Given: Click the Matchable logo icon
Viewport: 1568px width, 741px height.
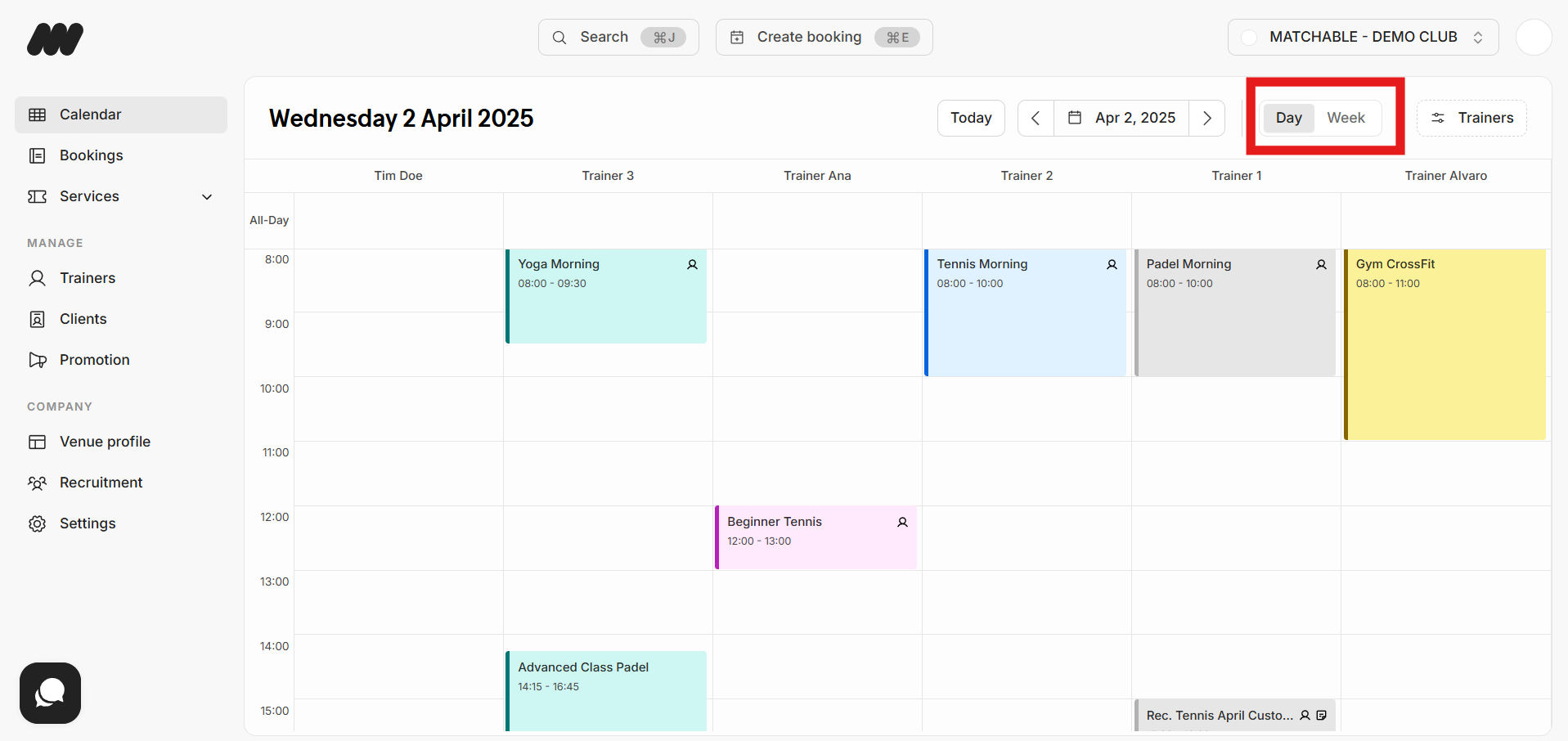Looking at the screenshot, I should point(55,38).
